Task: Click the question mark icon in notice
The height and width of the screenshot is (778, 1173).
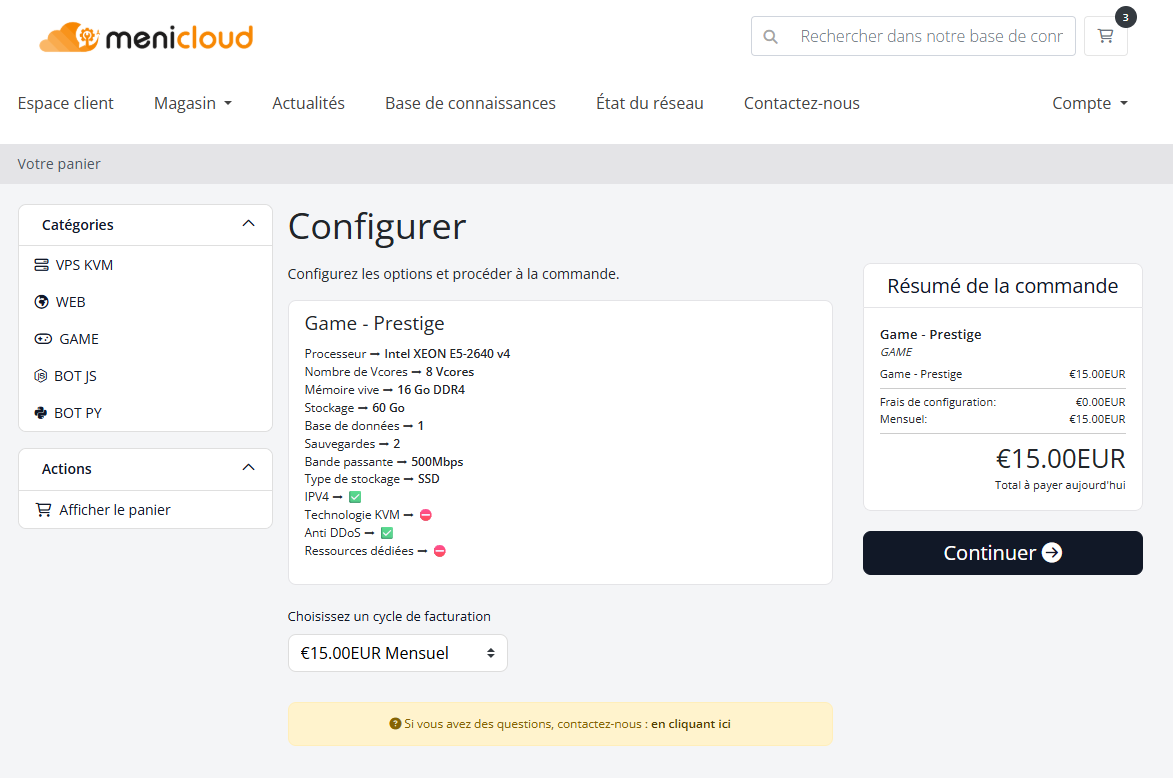Action: tap(395, 723)
